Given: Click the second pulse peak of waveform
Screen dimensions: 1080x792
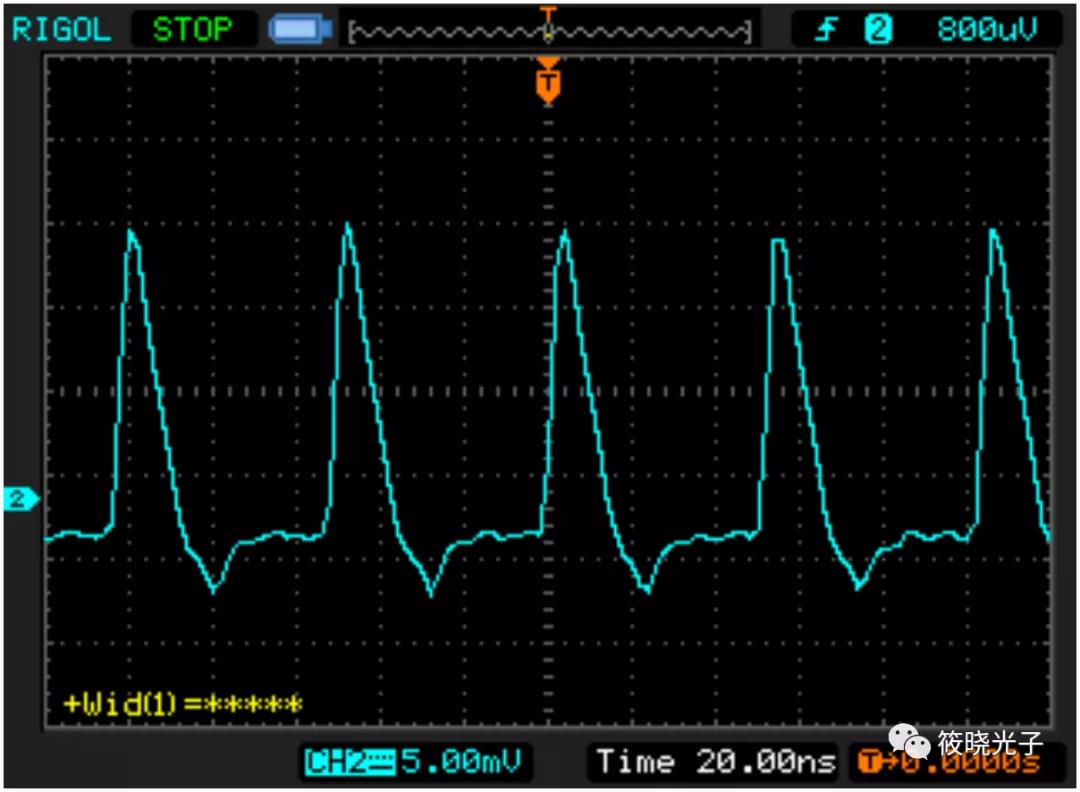Looking at the screenshot, I should point(348,225).
